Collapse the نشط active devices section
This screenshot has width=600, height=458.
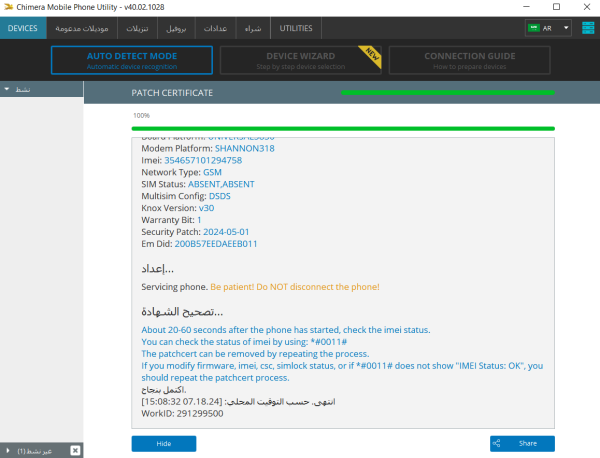pos(7,89)
